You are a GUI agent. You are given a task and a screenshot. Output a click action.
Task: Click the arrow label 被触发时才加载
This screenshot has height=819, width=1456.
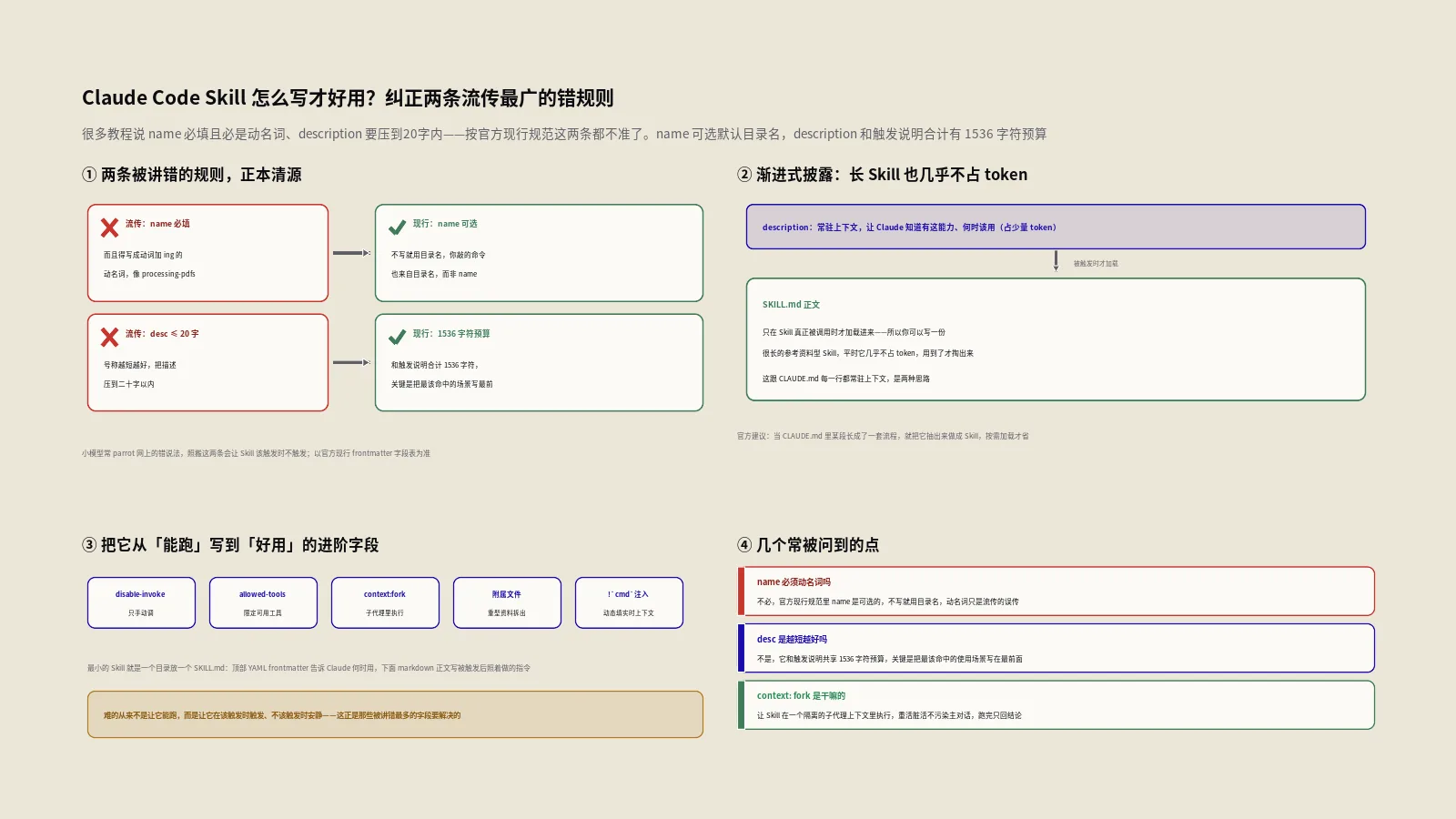click(x=1096, y=264)
